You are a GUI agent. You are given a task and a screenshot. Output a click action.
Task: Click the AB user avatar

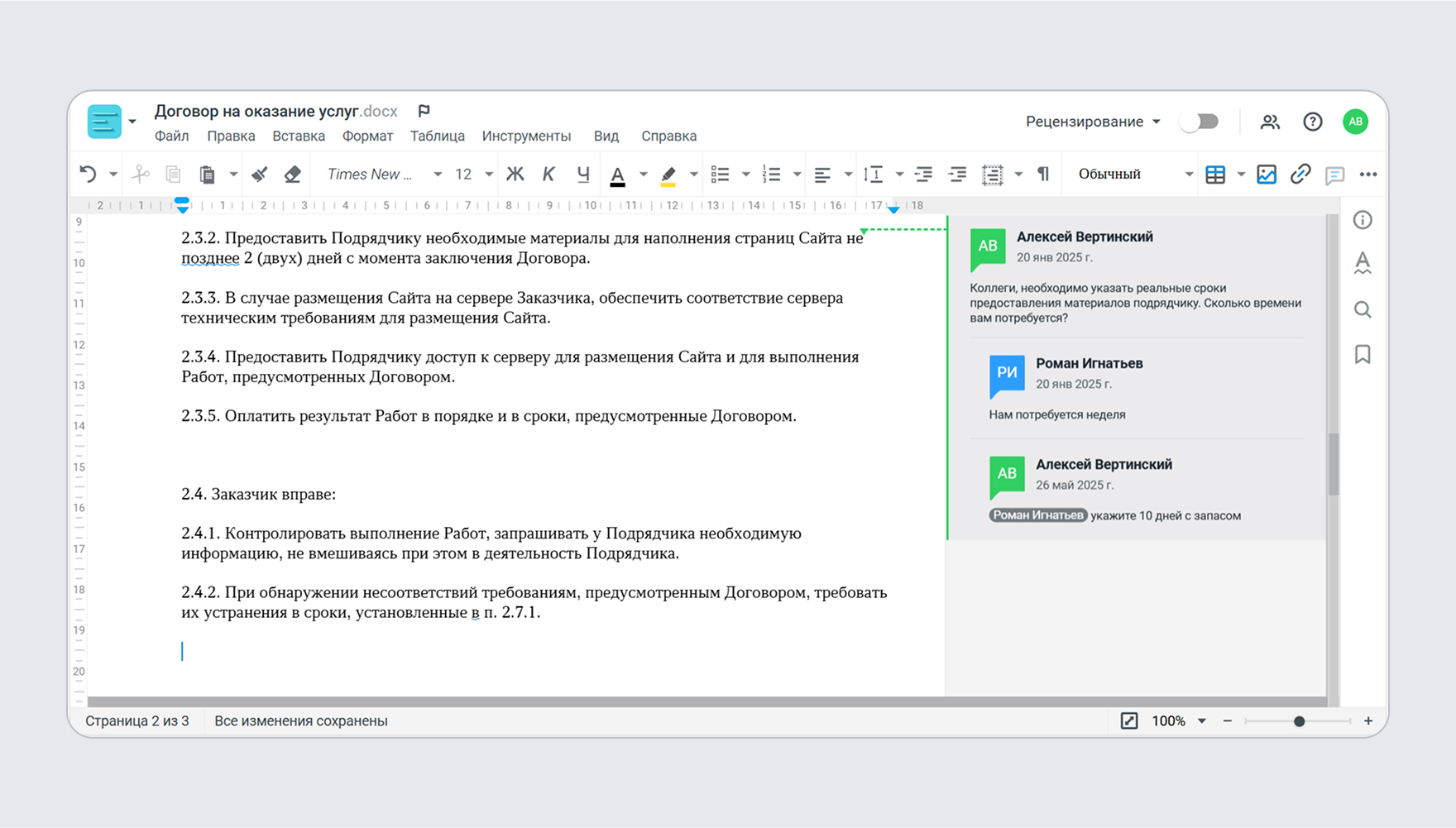point(1355,122)
